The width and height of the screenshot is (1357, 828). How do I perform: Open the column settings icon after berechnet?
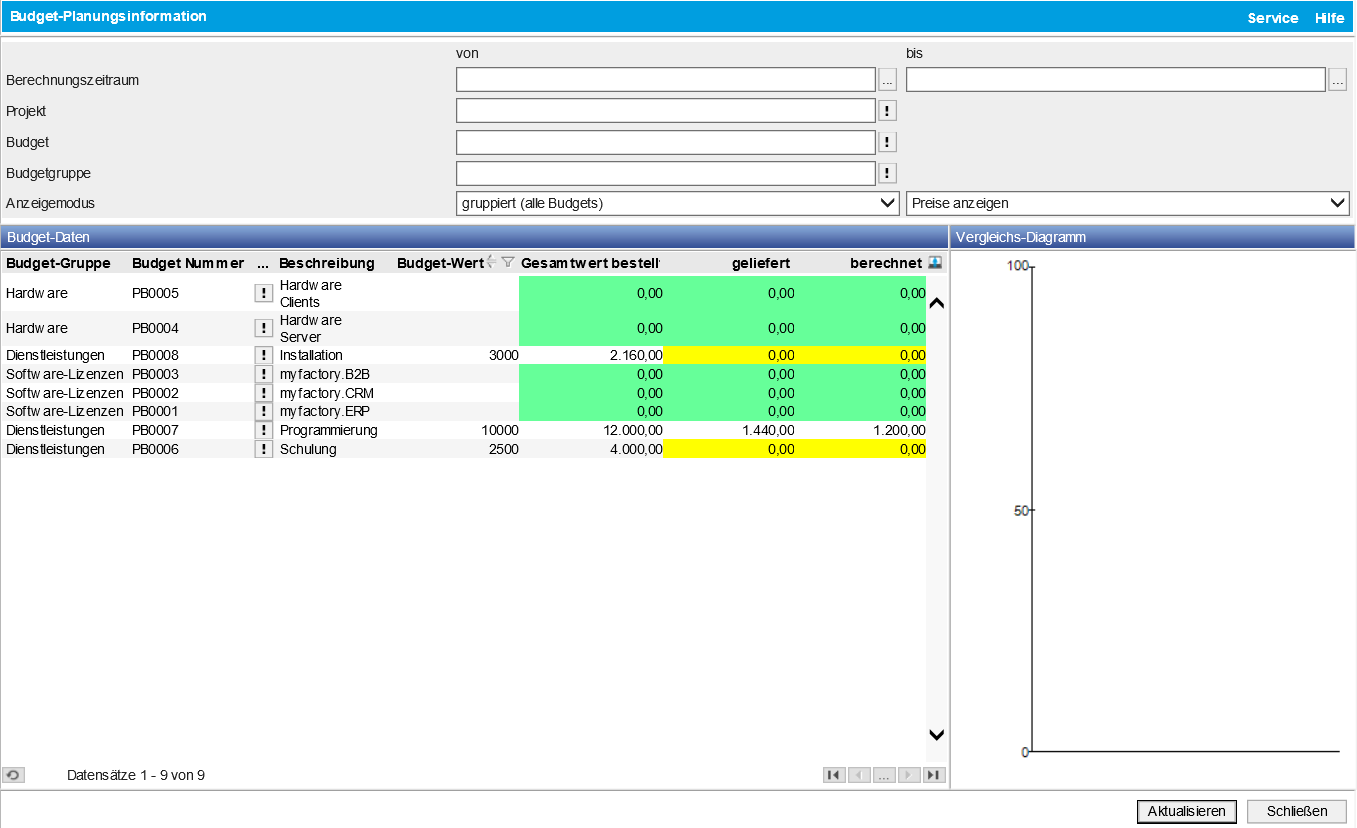(x=935, y=262)
